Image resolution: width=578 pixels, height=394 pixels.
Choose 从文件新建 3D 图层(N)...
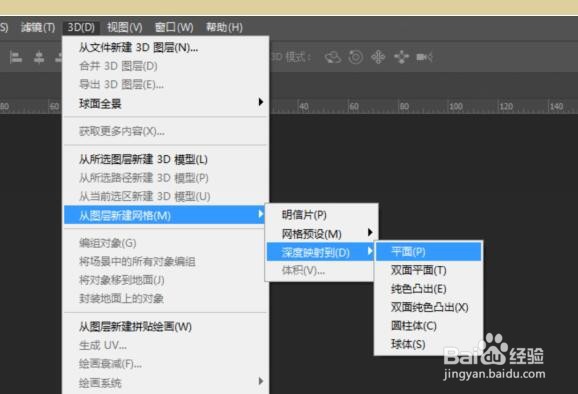[166, 48]
